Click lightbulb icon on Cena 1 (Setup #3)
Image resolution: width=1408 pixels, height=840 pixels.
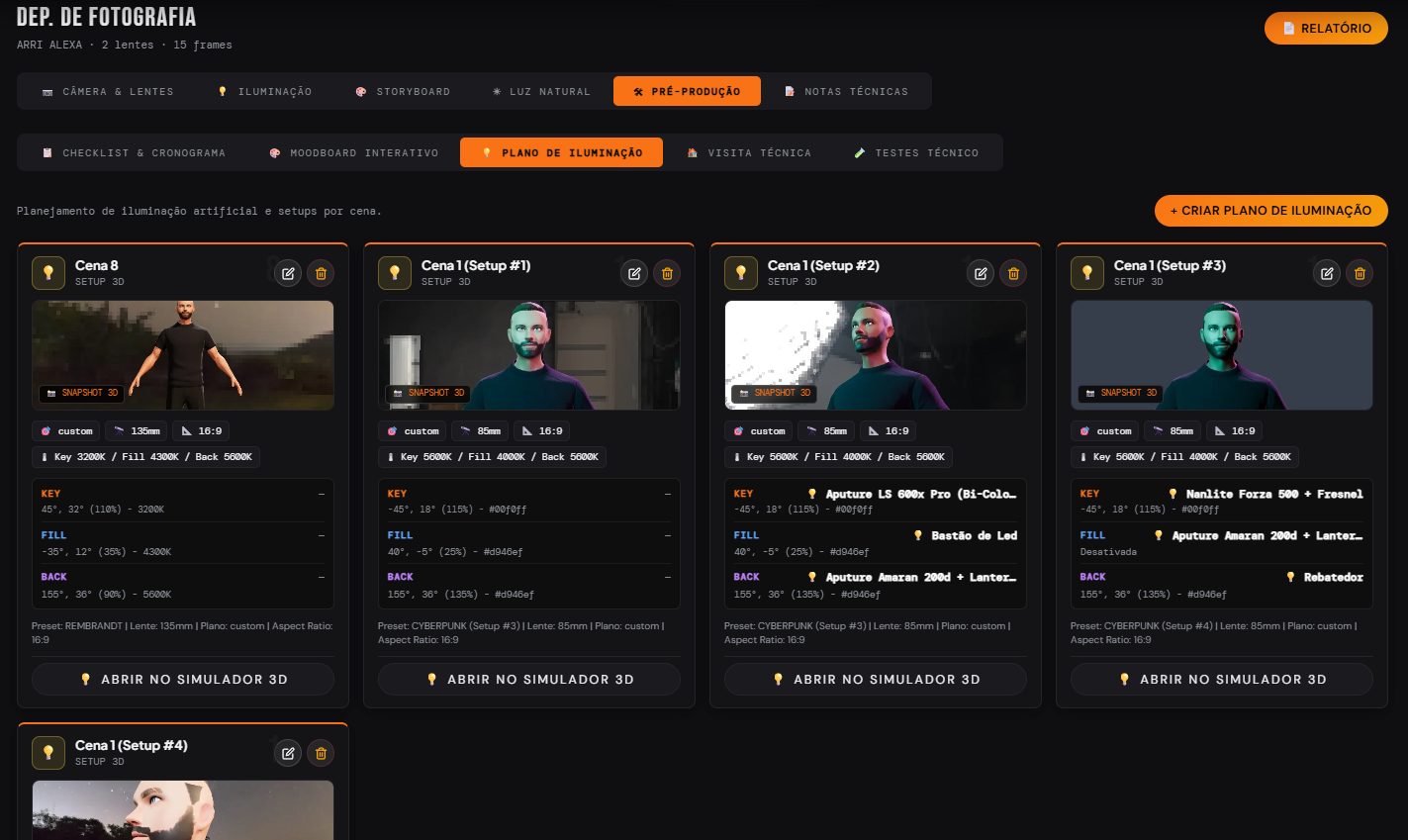[1087, 273]
